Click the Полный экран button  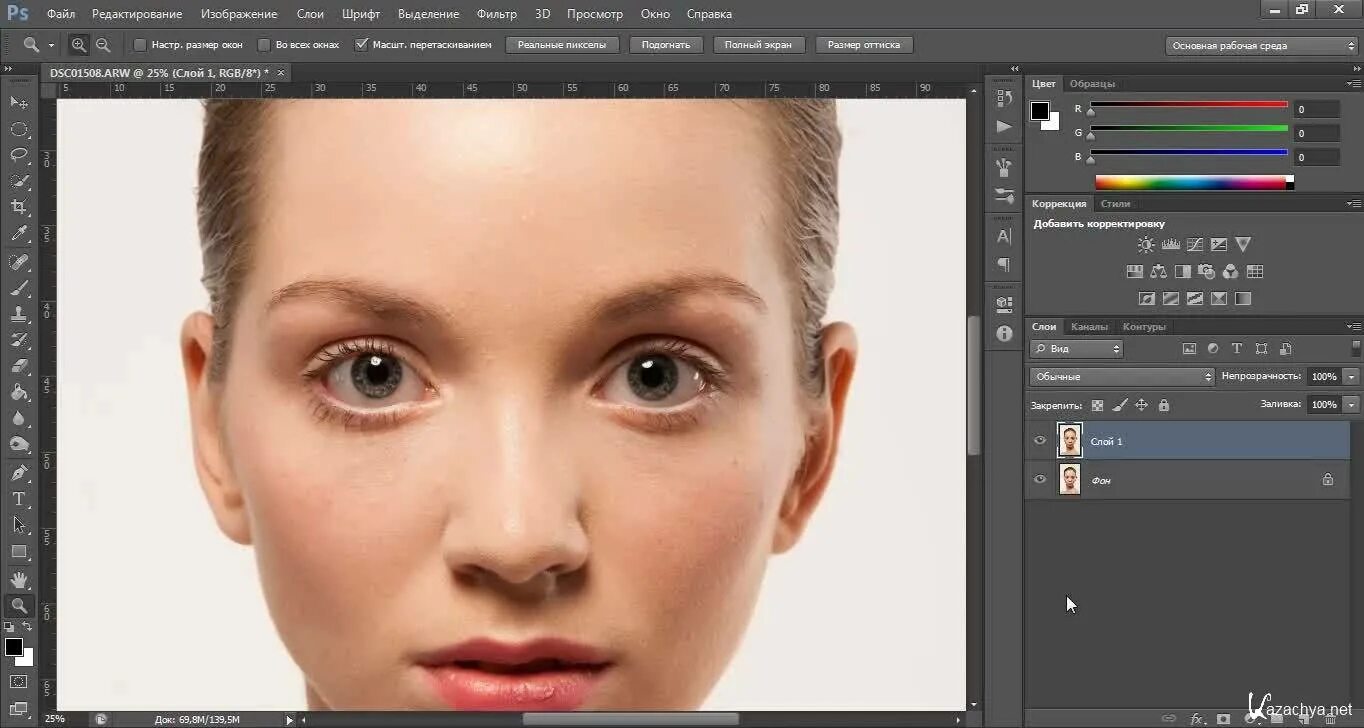[x=758, y=45]
